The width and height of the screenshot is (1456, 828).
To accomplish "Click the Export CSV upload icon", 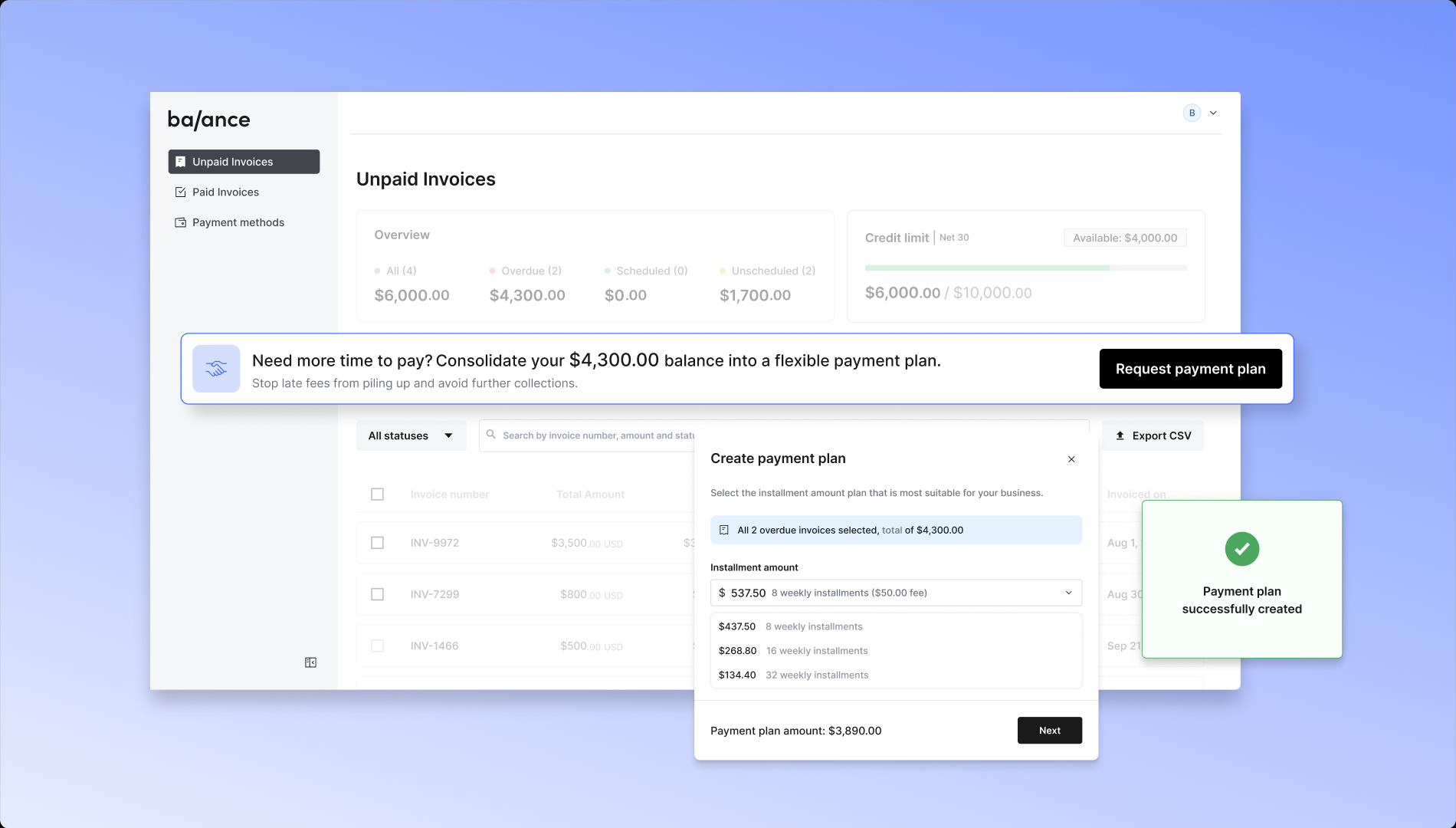I will click(x=1120, y=435).
